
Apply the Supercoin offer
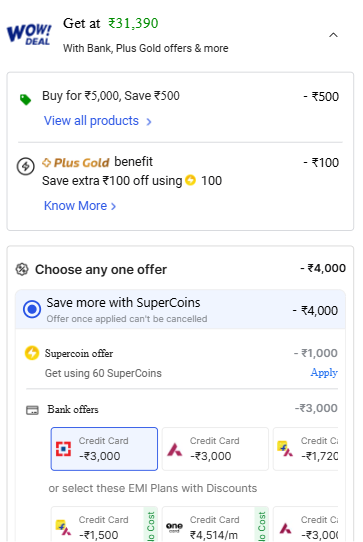pos(324,372)
